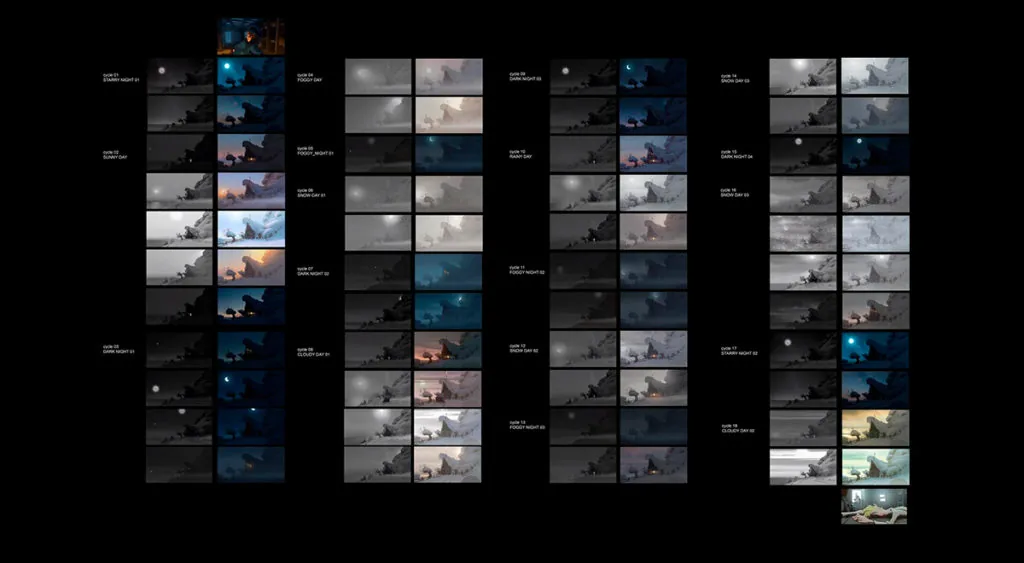The image size is (1024, 563).
Task: Select color thumbnail in cycle 03 label row
Action: pos(251,349)
